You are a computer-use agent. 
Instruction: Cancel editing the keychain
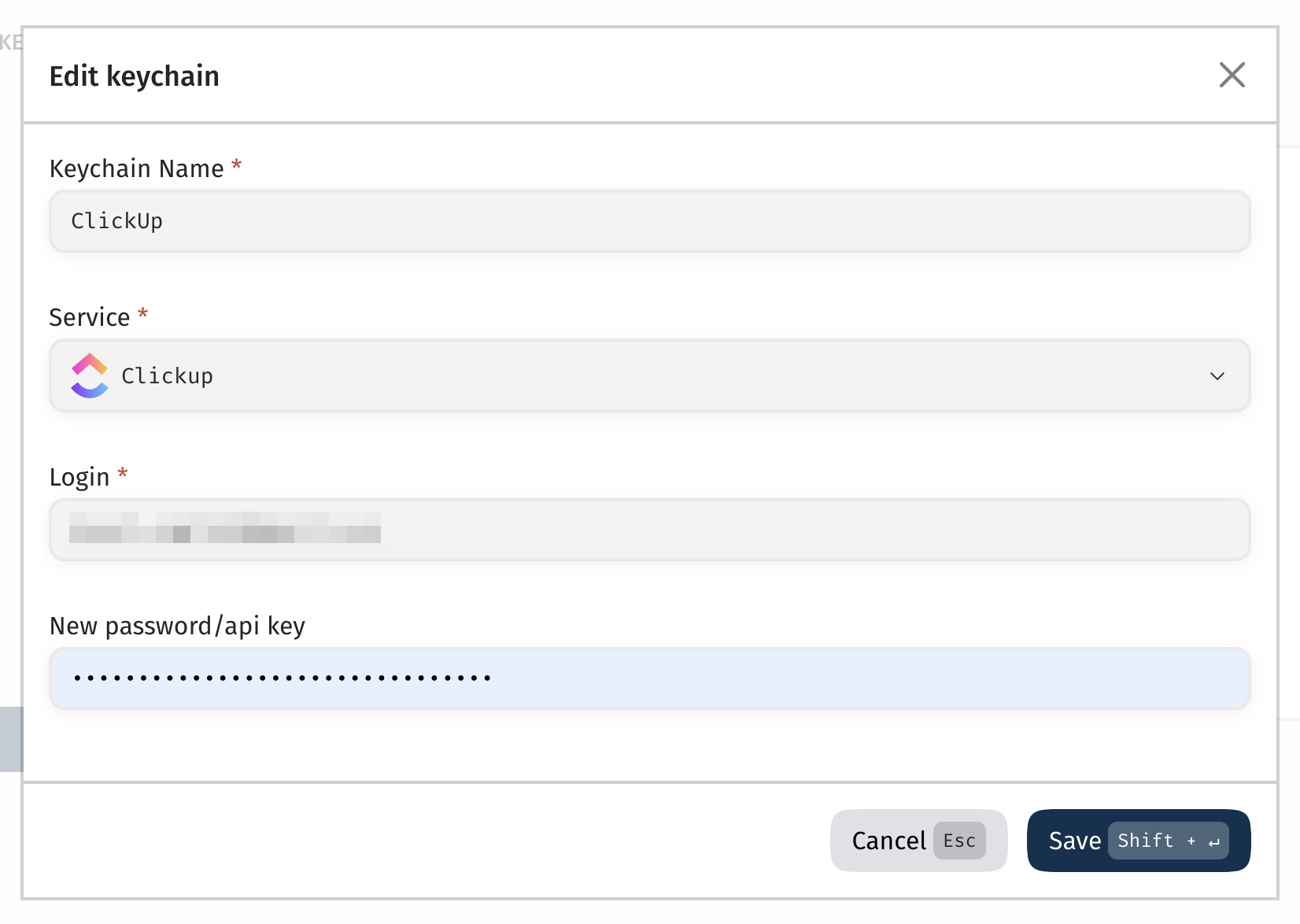918,841
